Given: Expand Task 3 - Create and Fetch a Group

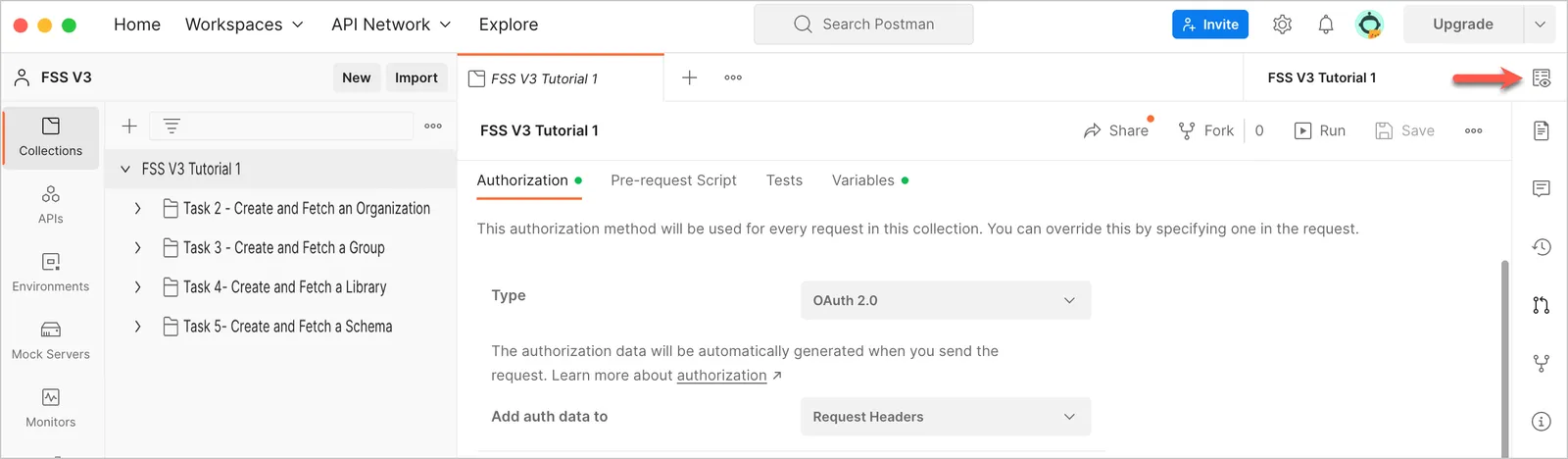Looking at the screenshot, I should click(138, 247).
